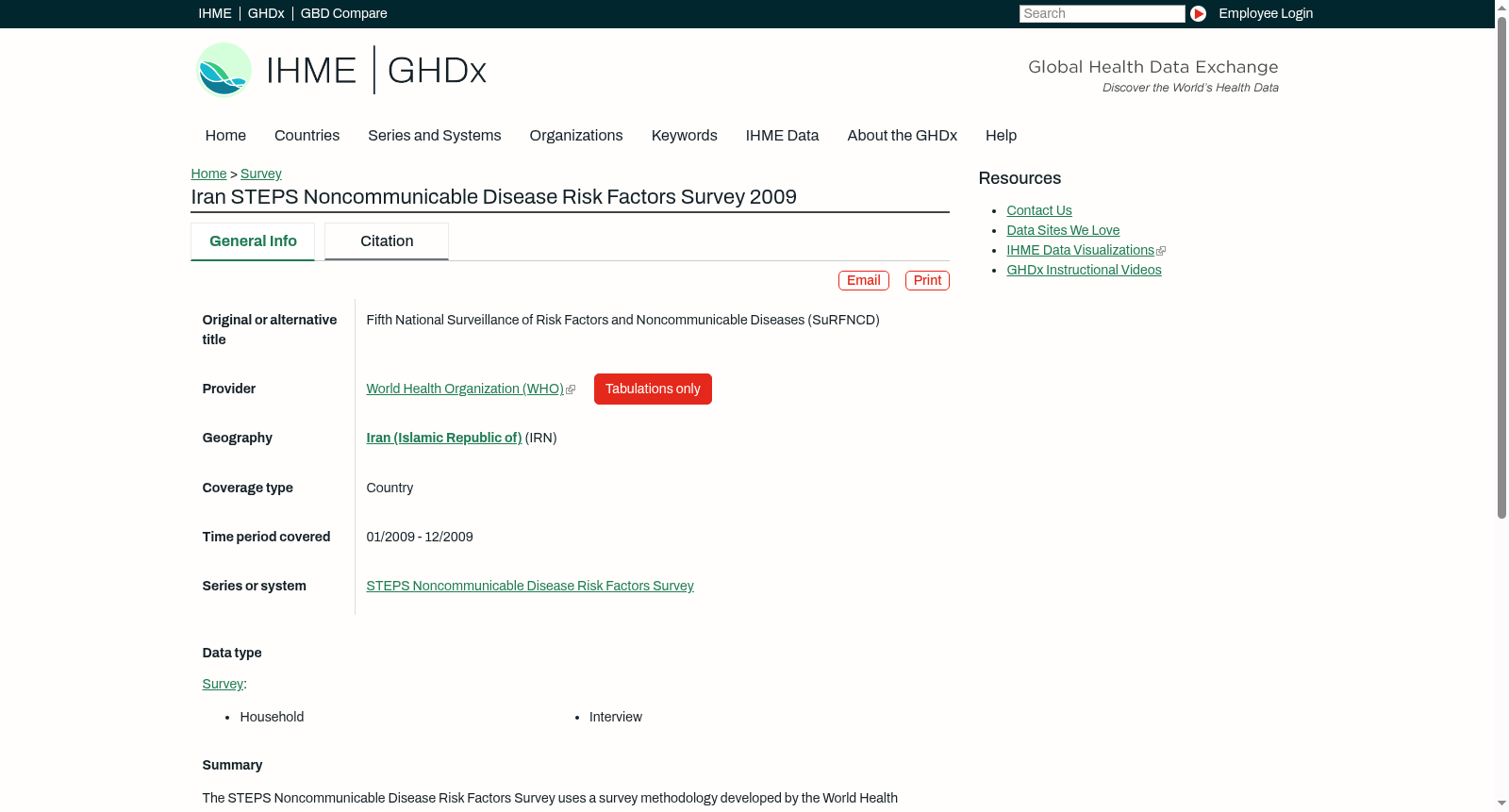Click the scrollbar up arrow
The height and width of the screenshot is (812, 1509).
pyautogui.click(x=1501, y=7)
